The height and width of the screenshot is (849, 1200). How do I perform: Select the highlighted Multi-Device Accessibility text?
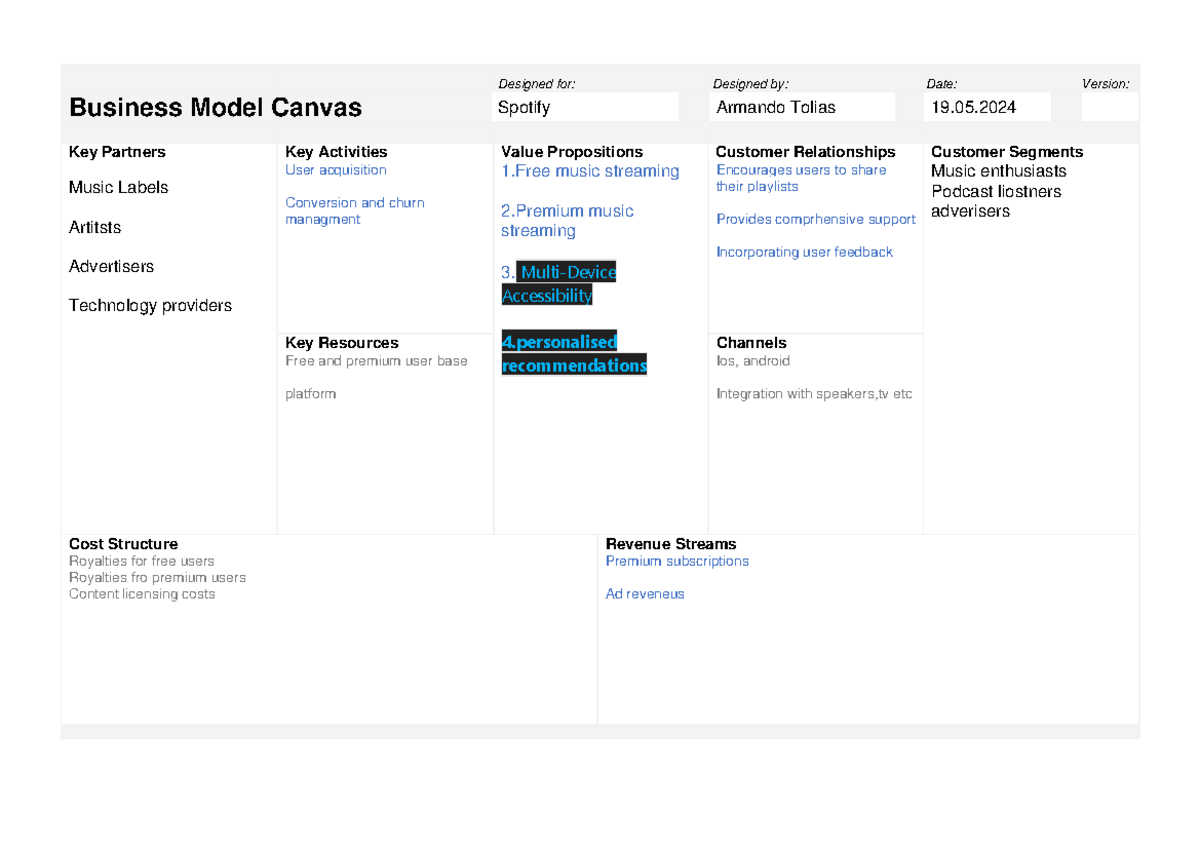[559, 283]
